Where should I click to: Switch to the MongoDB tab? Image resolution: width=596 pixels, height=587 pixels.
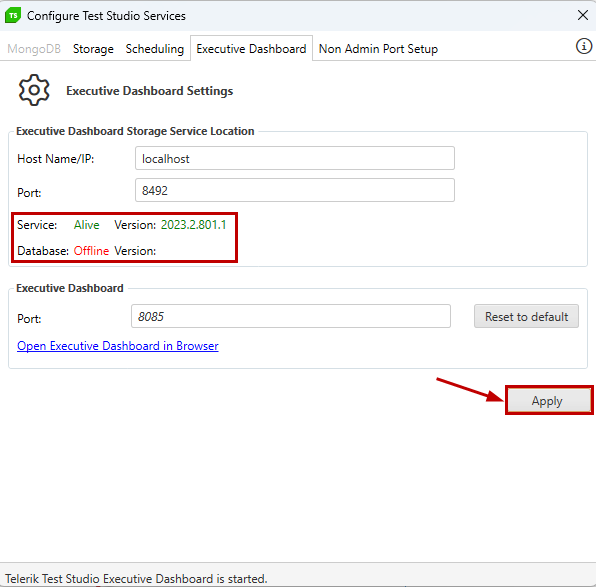(34, 49)
